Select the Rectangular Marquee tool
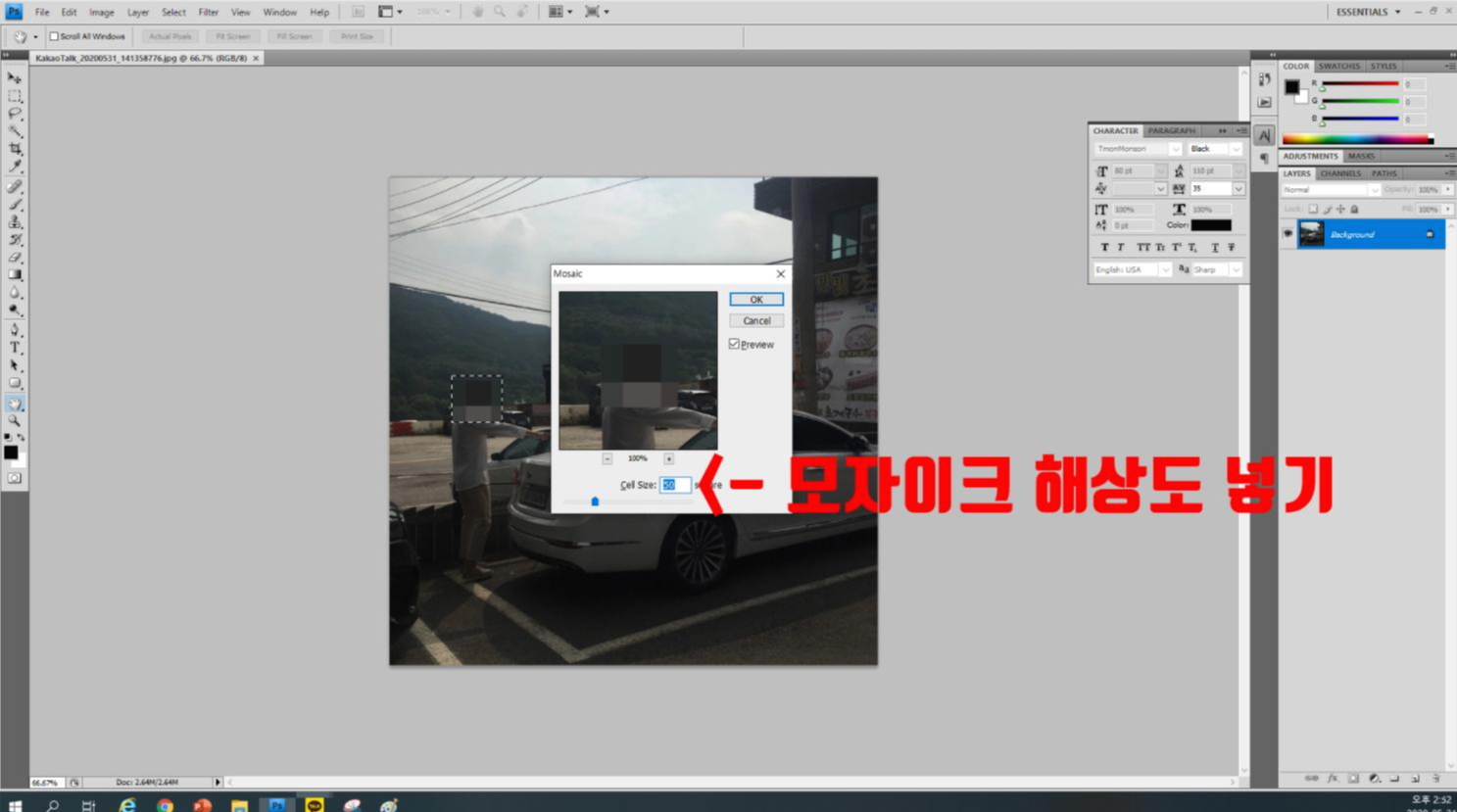Viewport: 1457px width, 812px height. click(x=15, y=96)
